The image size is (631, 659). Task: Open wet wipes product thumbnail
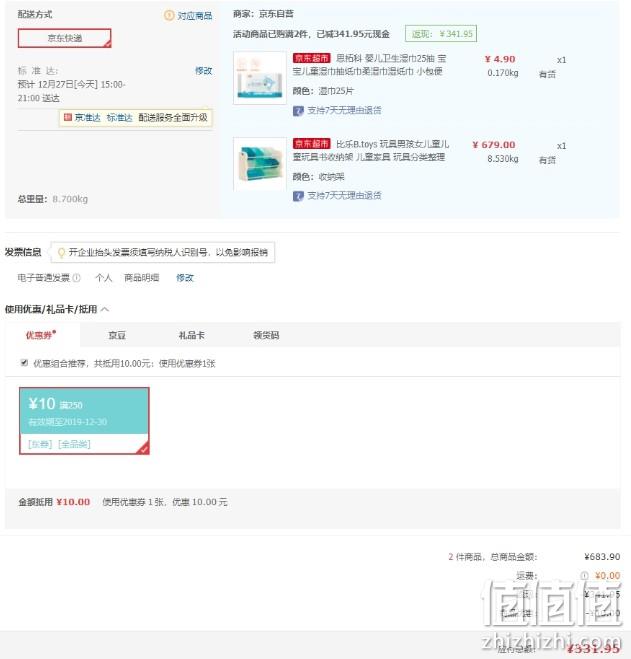260,78
